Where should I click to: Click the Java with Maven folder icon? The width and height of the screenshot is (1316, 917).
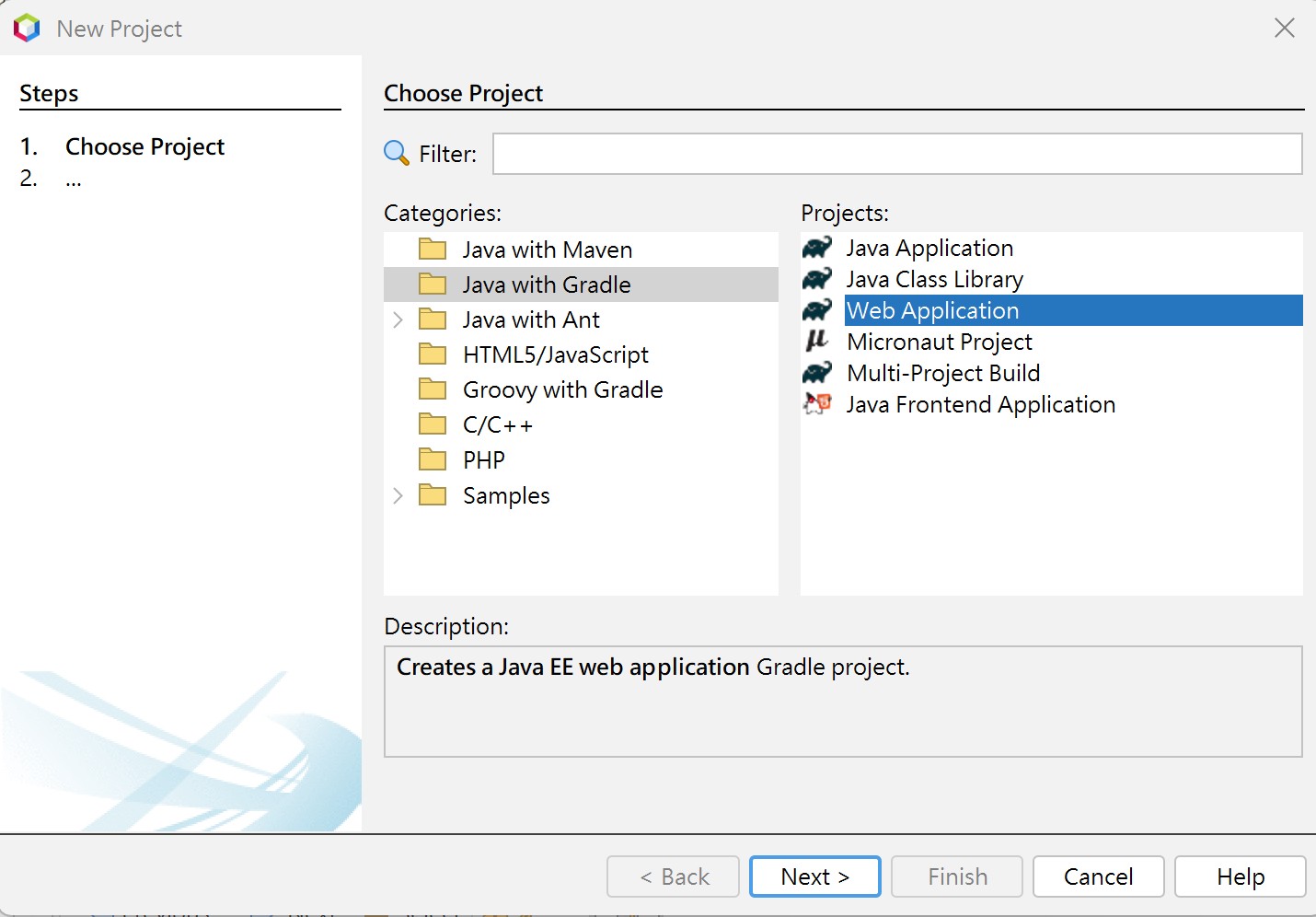(433, 250)
